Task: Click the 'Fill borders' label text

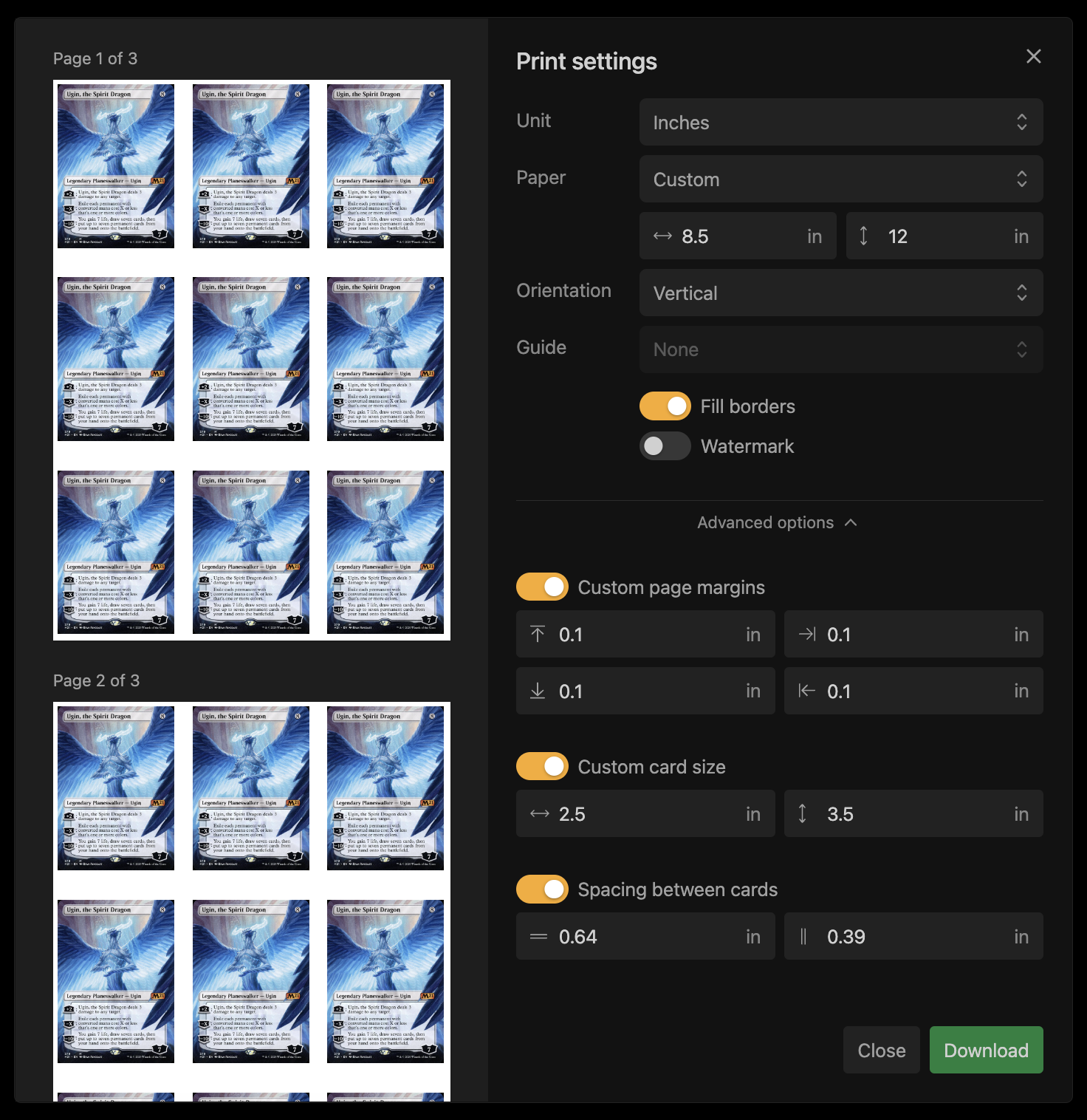Action: pos(748,406)
